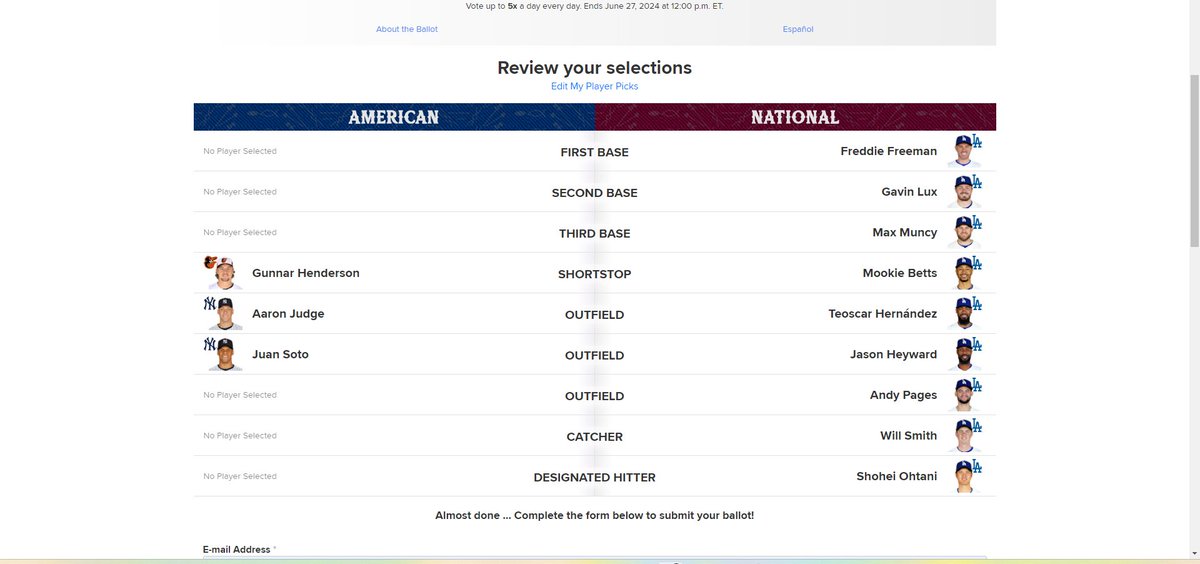Click the Teoscar Hernández name
1200x564 pixels.
point(883,313)
